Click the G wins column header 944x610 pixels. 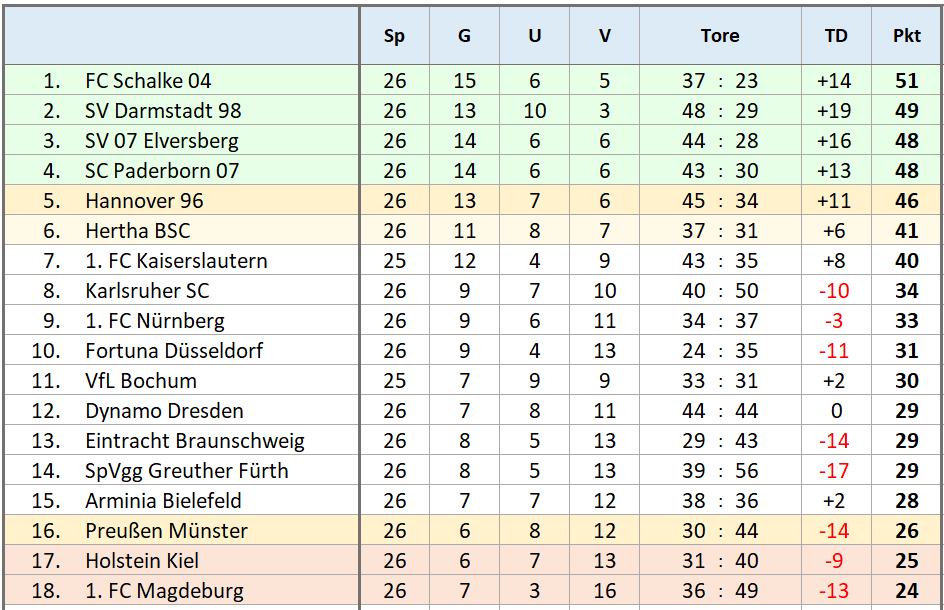pos(464,36)
